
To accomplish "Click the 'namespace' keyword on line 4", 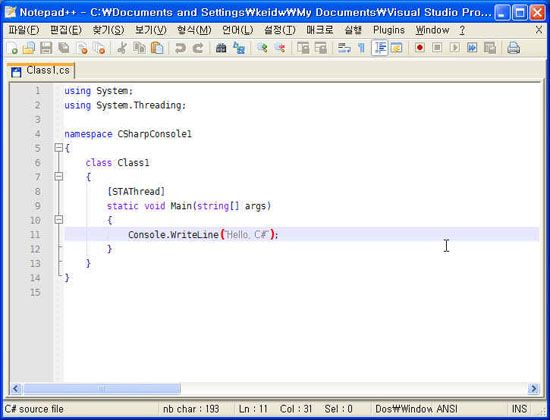I will click(88, 134).
